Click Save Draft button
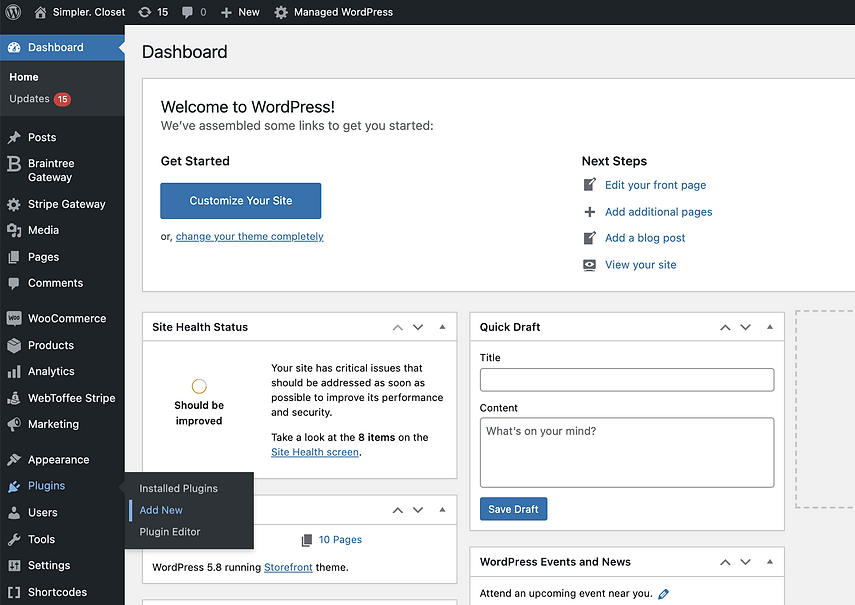This screenshot has height=605, width=855. [513, 509]
